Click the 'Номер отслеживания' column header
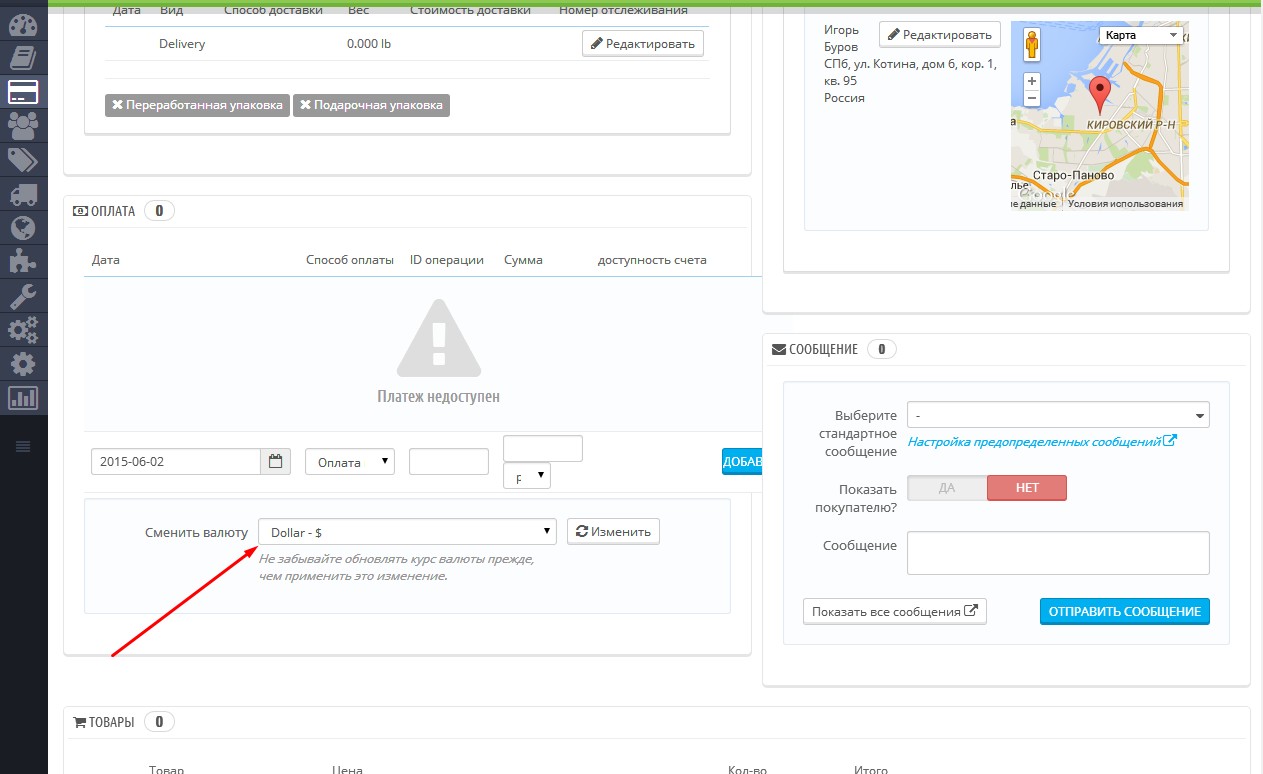The width and height of the screenshot is (1263, 774). 624,10
